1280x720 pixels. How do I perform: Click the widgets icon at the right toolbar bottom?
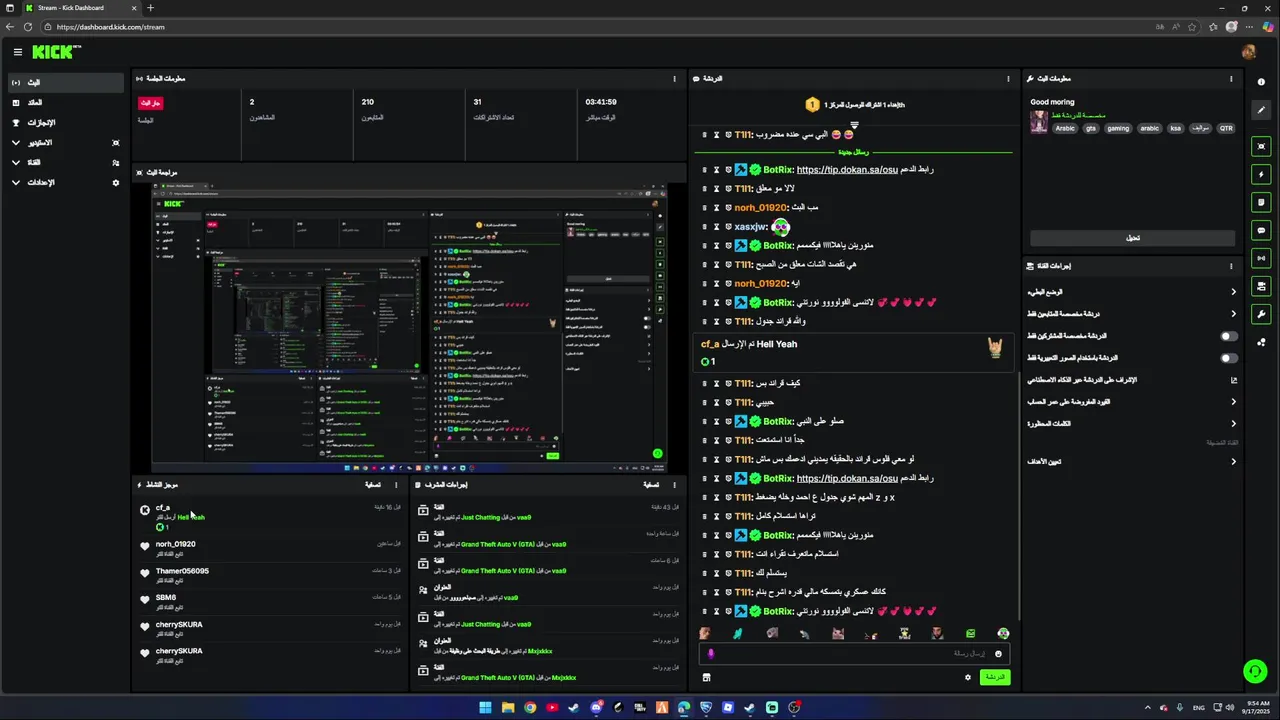point(1261,342)
